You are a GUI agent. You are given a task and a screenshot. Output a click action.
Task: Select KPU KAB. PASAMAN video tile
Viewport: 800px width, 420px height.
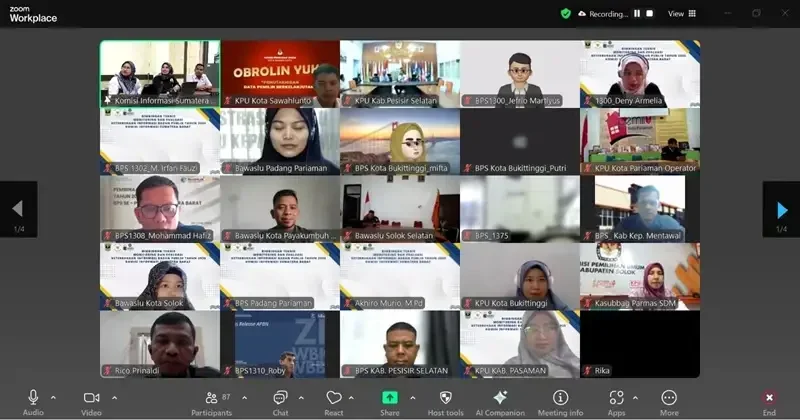[520, 344]
